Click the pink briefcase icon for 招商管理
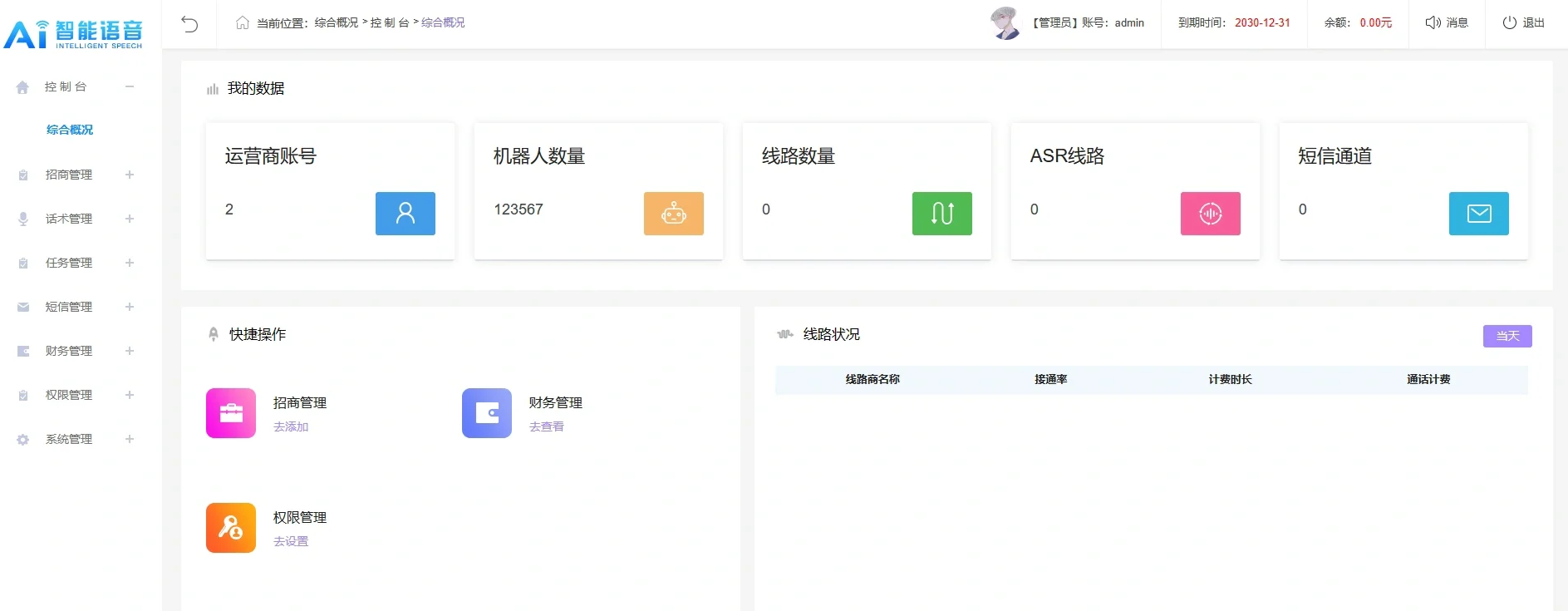Image resolution: width=1568 pixels, height=611 pixels. (231, 413)
